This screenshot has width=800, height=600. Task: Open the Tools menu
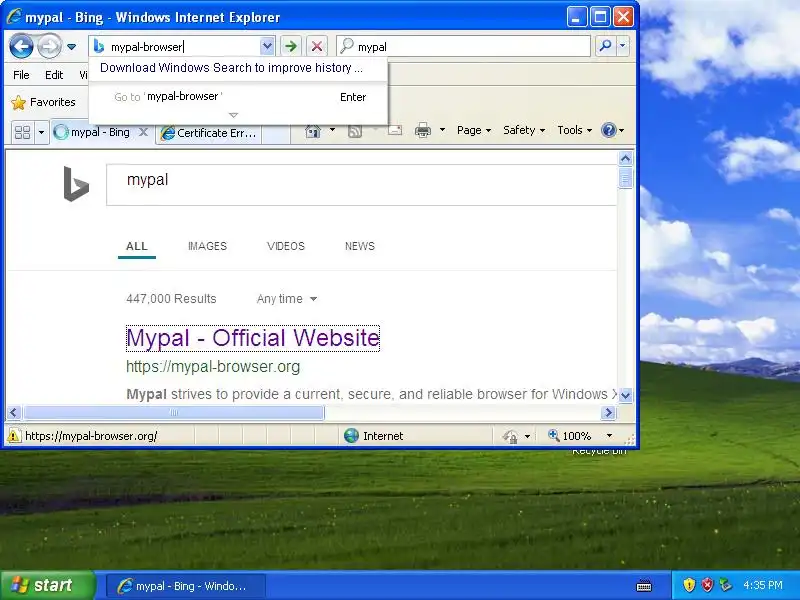pyautogui.click(x=574, y=130)
